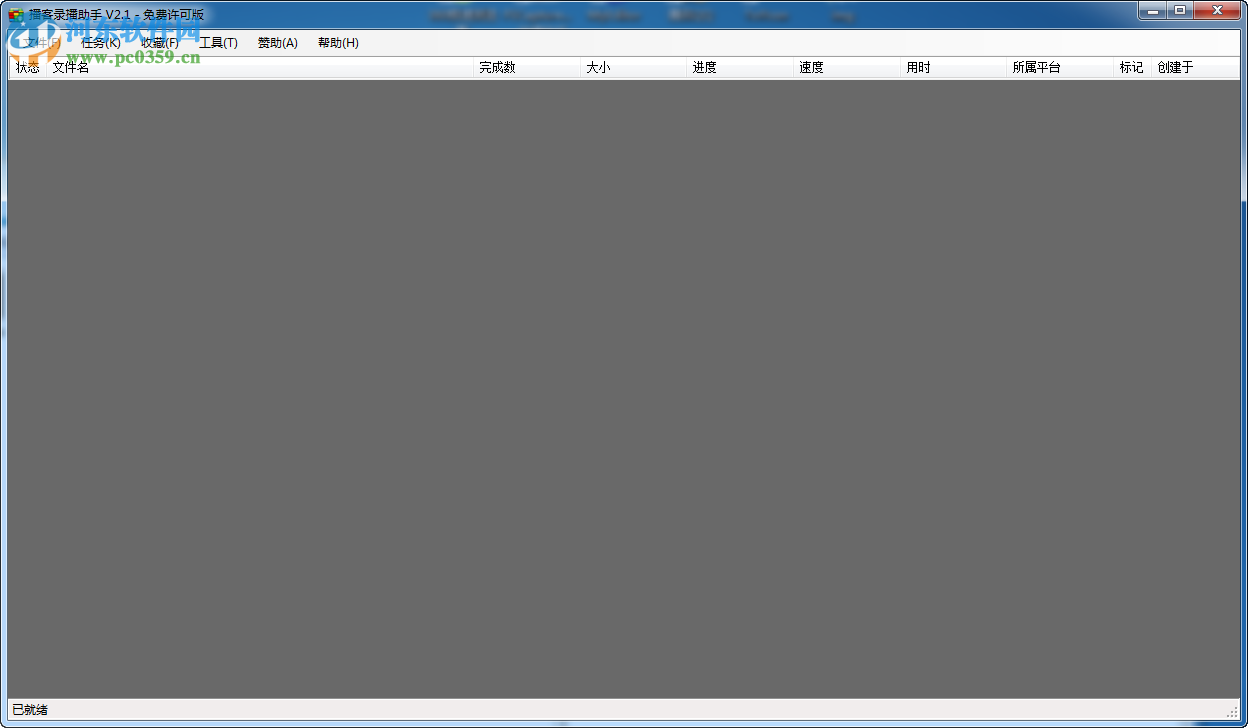The width and height of the screenshot is (1248, 728).
Task: Open the 工具(T) tools menu
Action: tap(219, 43)
